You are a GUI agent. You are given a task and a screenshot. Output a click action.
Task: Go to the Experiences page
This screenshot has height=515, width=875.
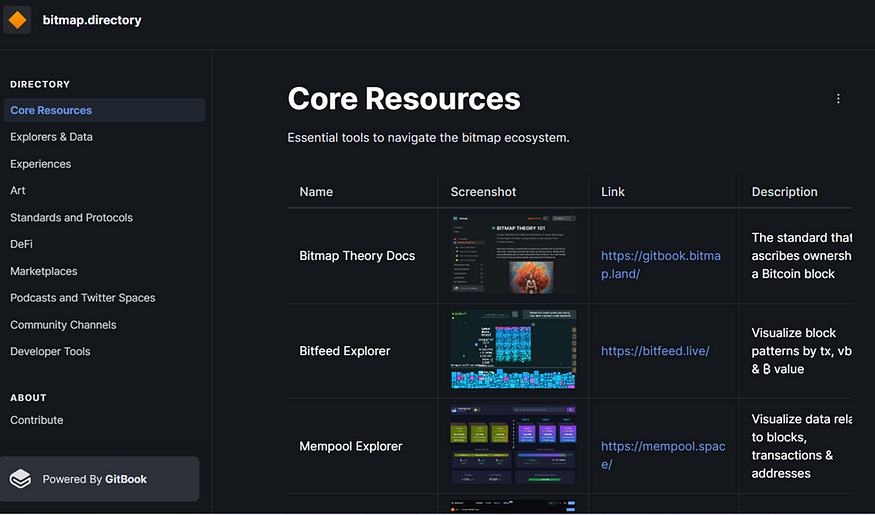coord(41,164)
